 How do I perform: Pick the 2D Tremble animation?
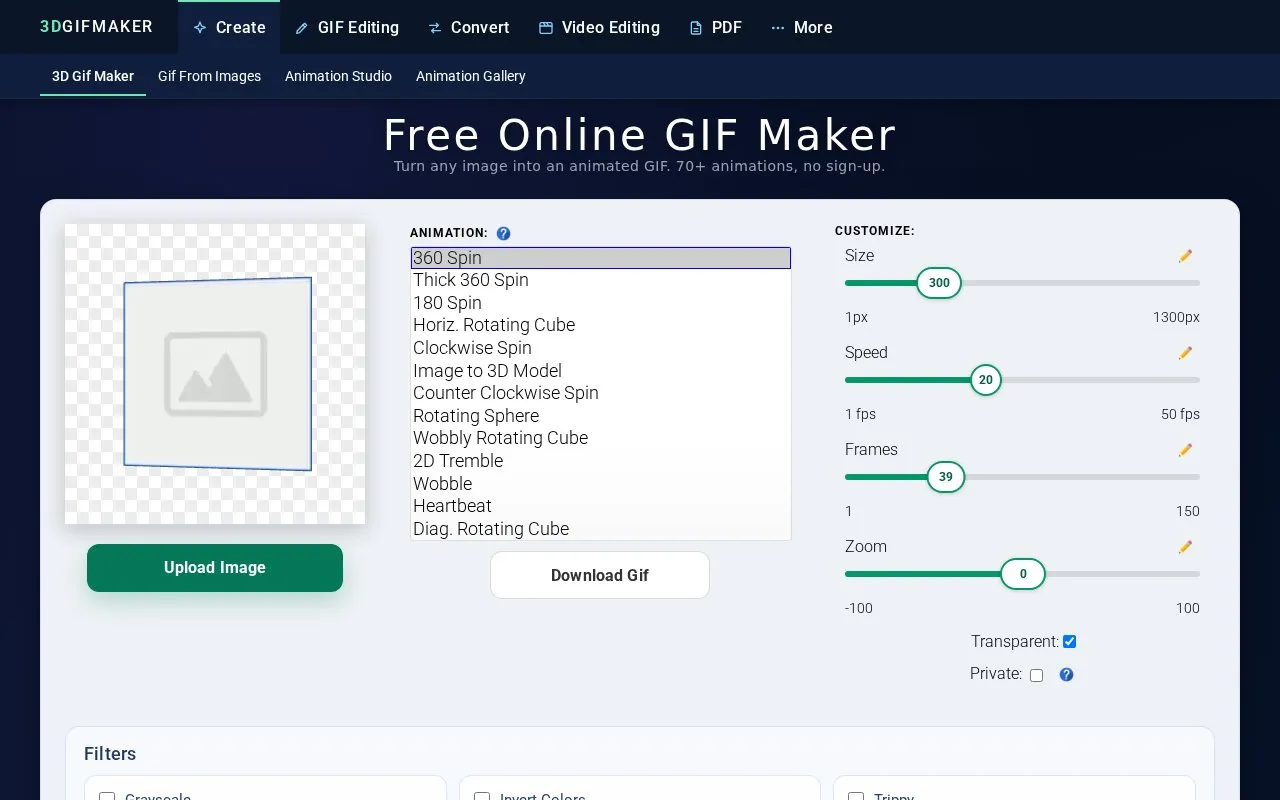point(601,461)
